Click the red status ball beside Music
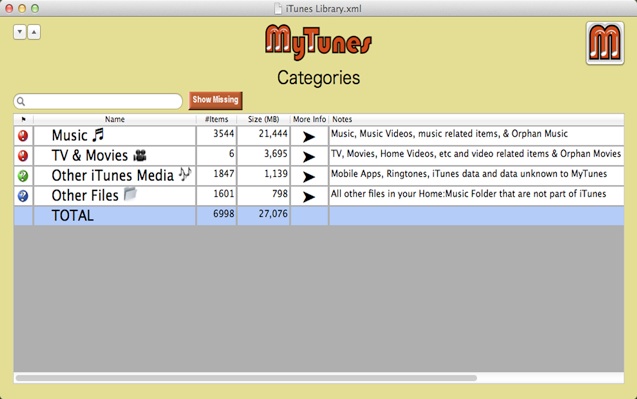The image size is (637, 399). 23,136
